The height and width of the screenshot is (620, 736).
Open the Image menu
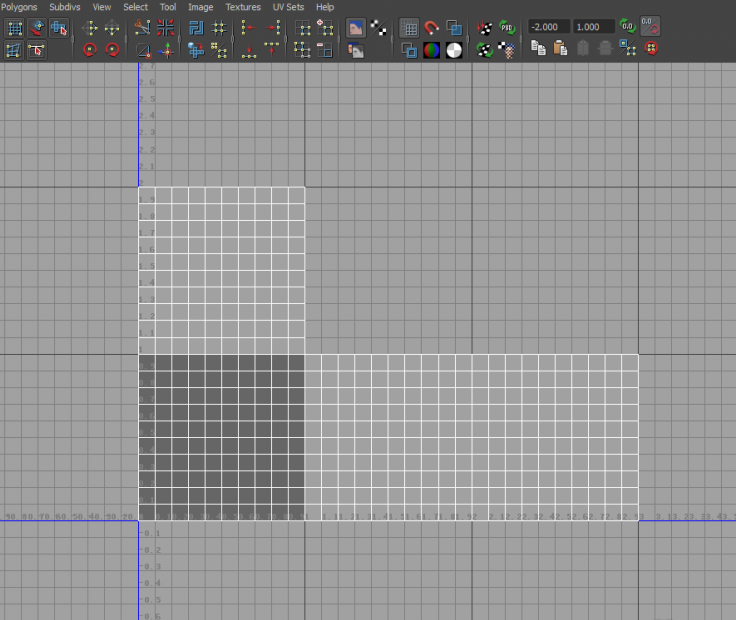point(200,7)
